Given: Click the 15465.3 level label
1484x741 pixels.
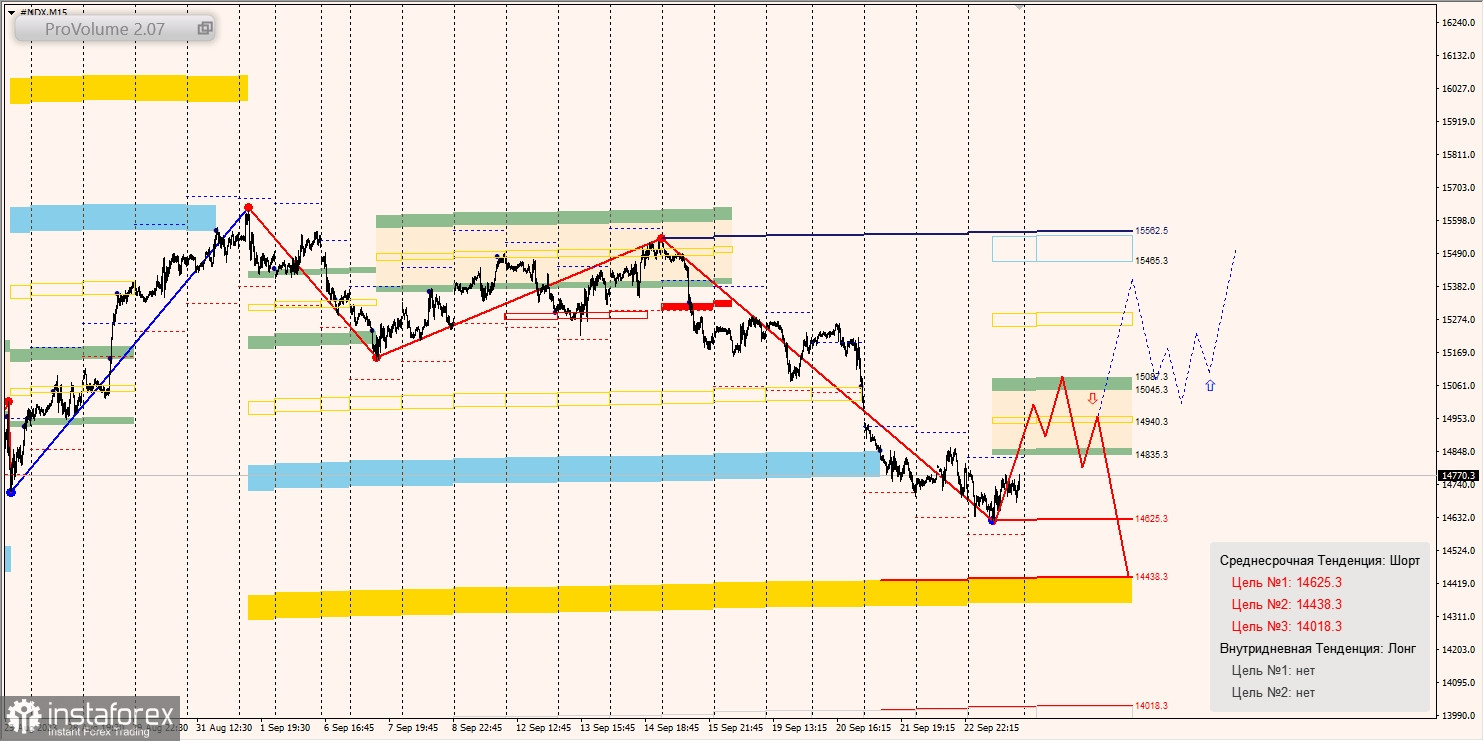Looking at the screenshot, I should [x=1152, y=260].
